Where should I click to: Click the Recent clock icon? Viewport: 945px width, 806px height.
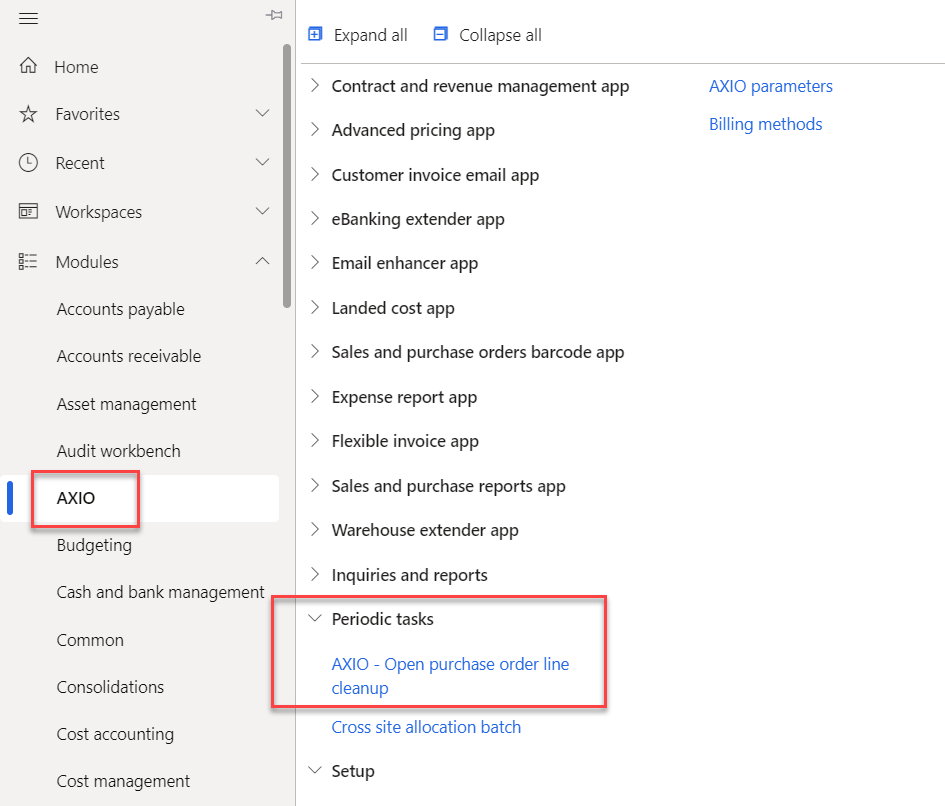click(x=28, y=162)
